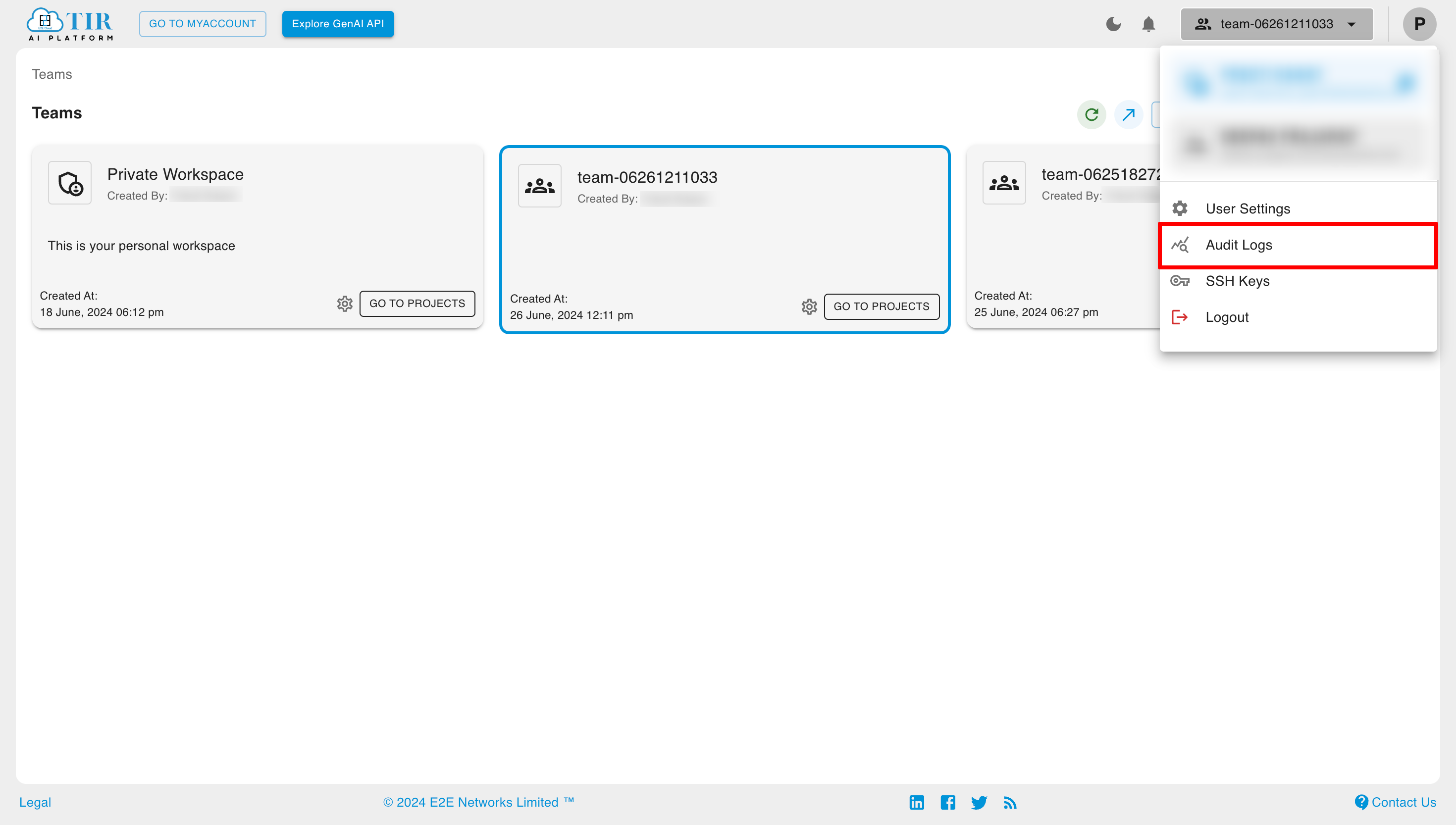Click the Teams breadcrumb
Image resolution: width=1456 pixels, height=825 pixels.
[x=52, y=74]
